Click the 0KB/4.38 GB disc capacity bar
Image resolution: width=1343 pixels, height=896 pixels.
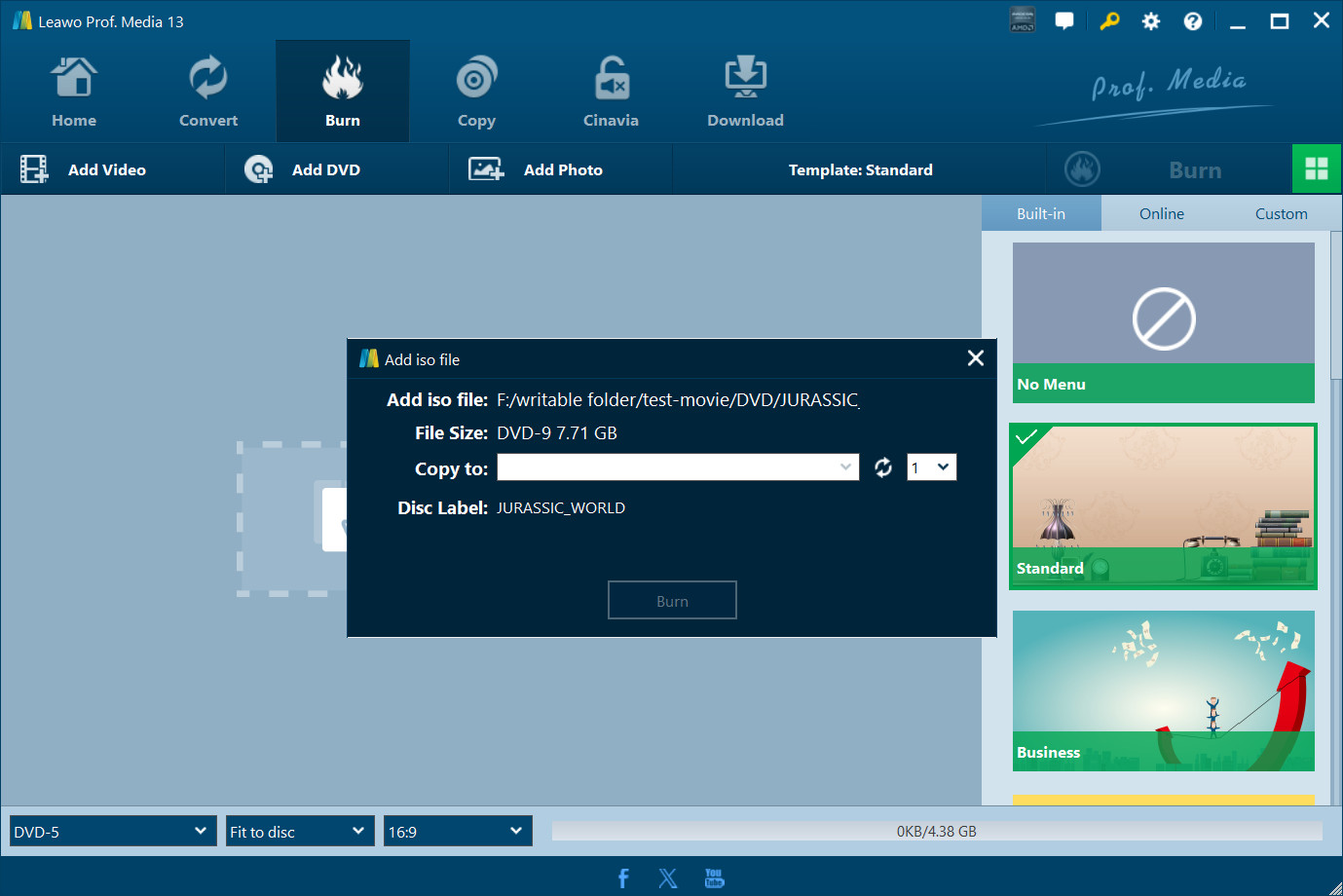click(x=937, y=831)
